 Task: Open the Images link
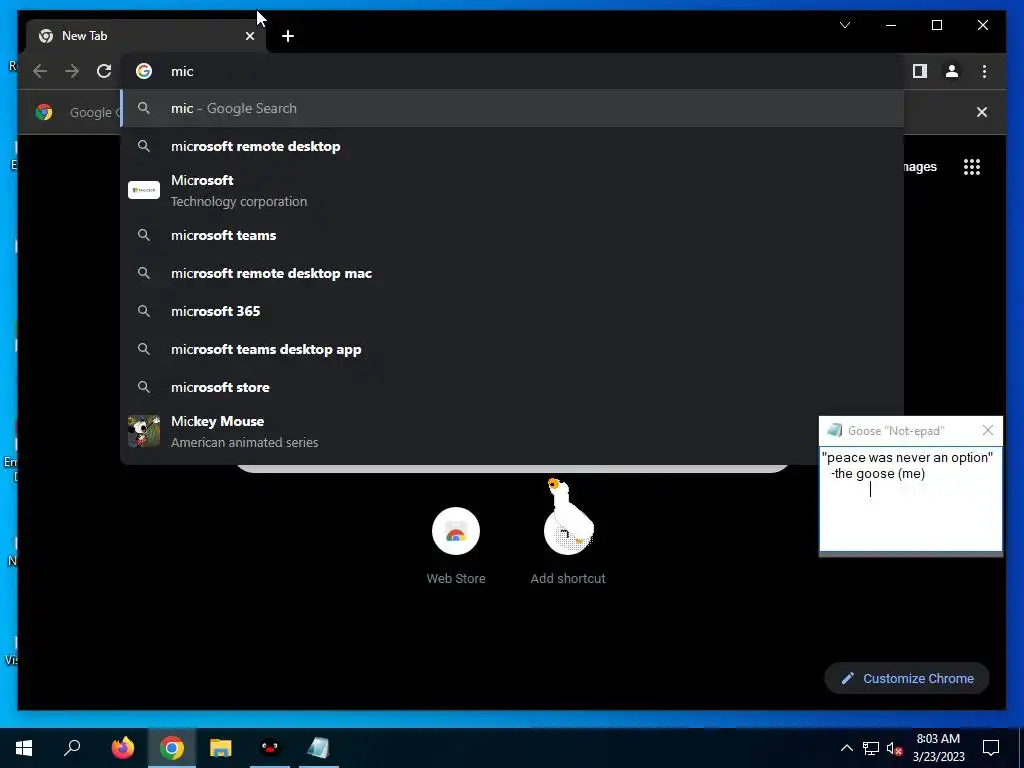pos(920,167)
